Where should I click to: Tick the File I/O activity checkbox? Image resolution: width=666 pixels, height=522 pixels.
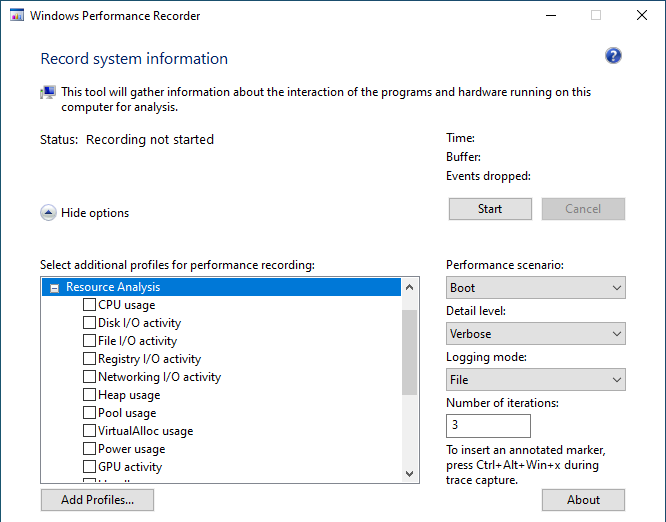pyautogui.click(x=90, y=341)
